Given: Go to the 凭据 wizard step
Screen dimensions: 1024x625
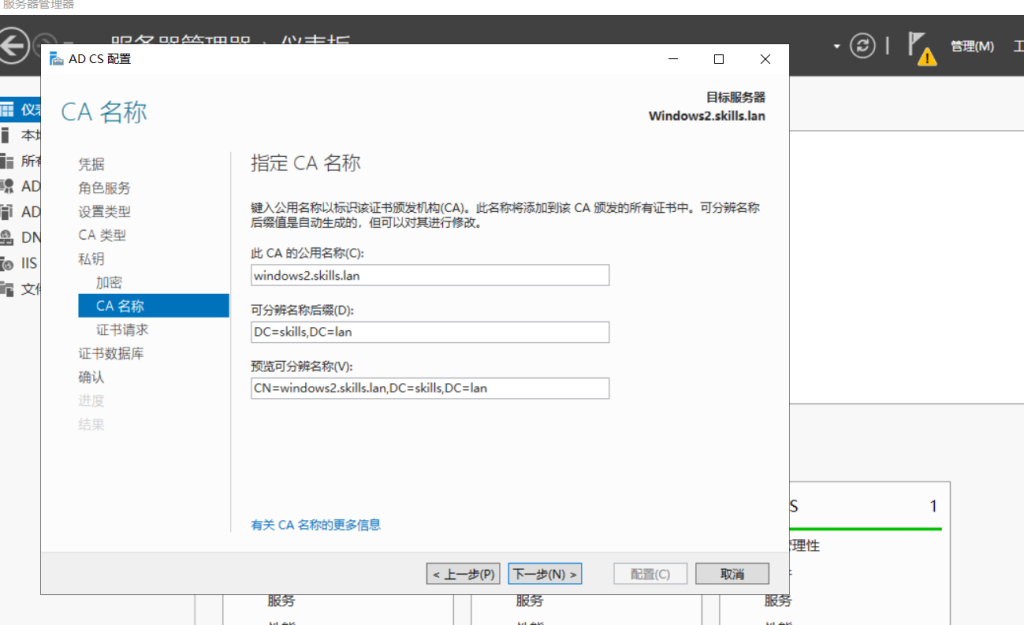Looking at the screenshot, I should pyautogui.click(x=91, y=164).
